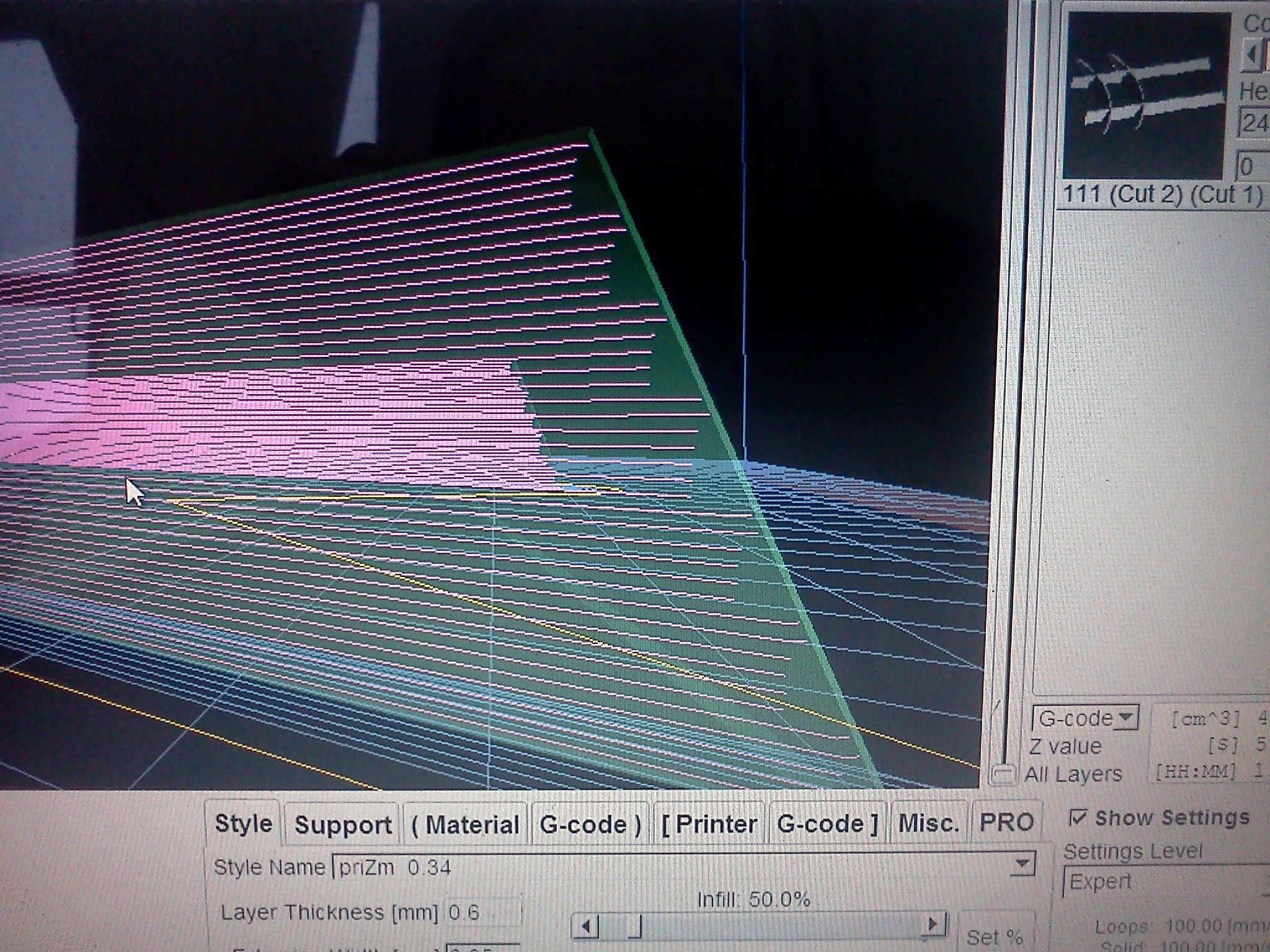Image resolution: width=1270 pixels, height=952 pixels.
Task: Click the height value field showing 24
Action: tap(1254, 122)
